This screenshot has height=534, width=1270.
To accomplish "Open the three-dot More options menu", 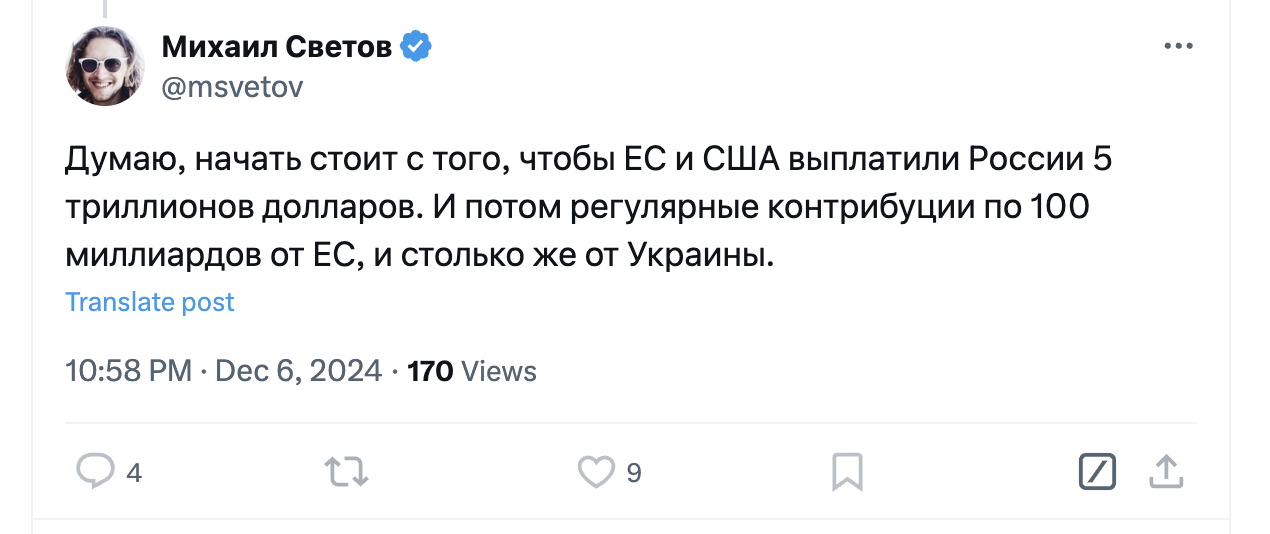I will click(1180, 47).
